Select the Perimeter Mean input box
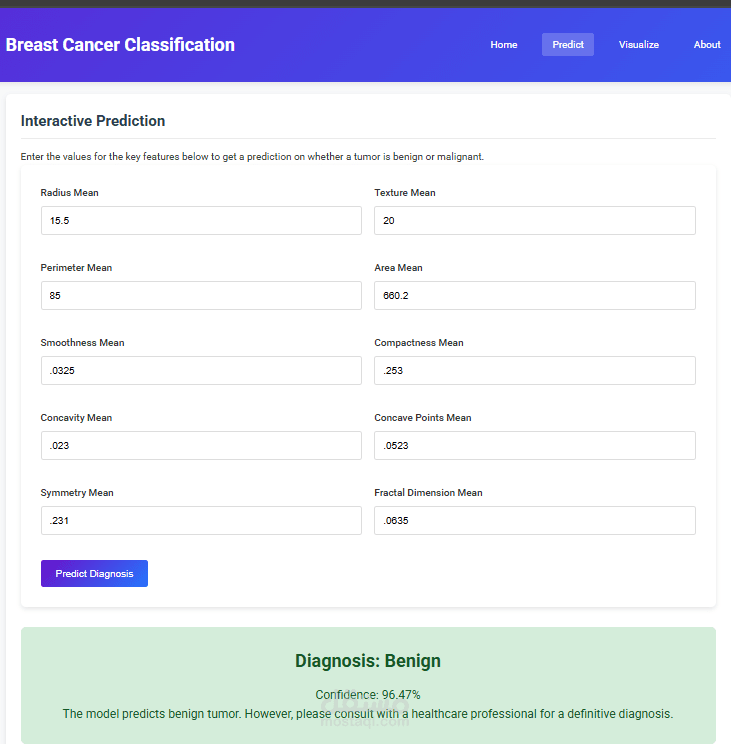The height and width of the screenshot is (744, 731). point(201,296)
